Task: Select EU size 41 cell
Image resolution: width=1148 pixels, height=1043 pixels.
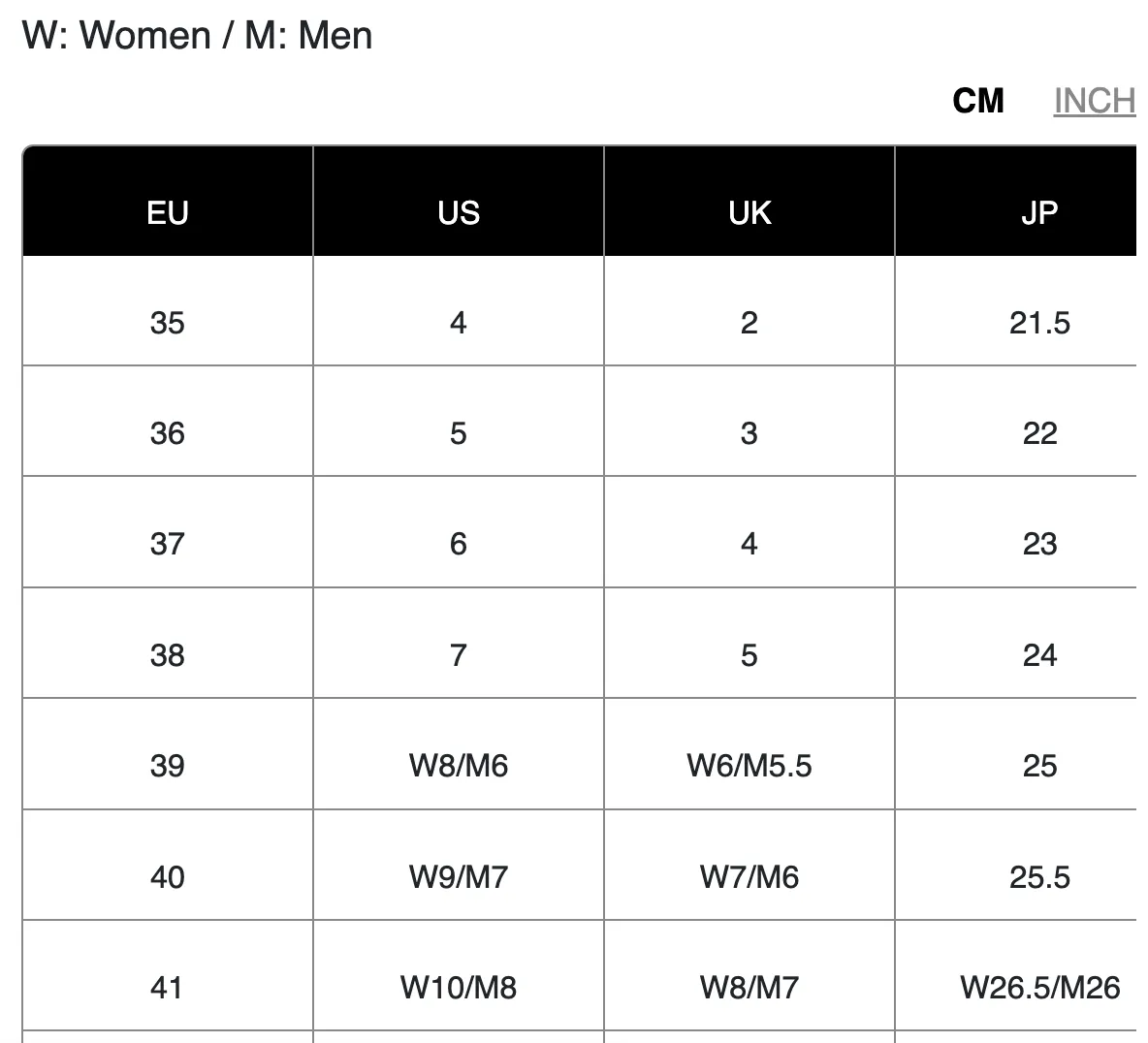Action: pyautogui.click(x=168, y=975)
